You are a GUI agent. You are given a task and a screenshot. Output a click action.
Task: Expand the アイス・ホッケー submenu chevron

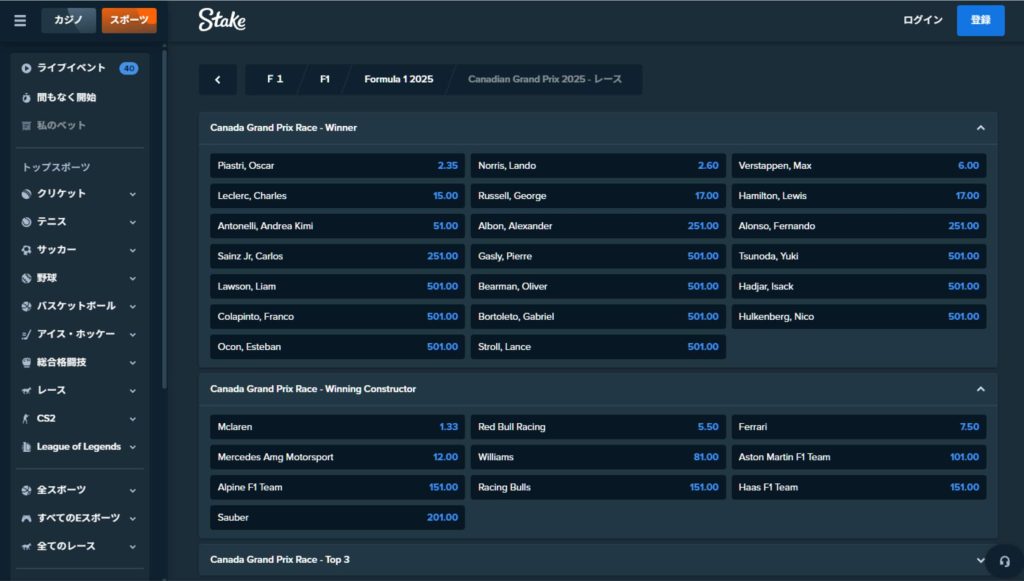click(133, 334)
